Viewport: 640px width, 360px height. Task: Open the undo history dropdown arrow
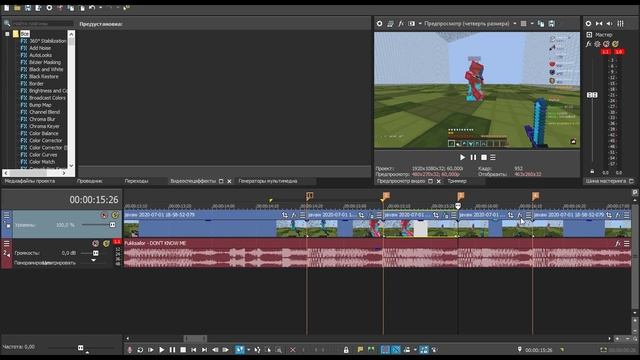pyautogui.click(x=100, y=8)
